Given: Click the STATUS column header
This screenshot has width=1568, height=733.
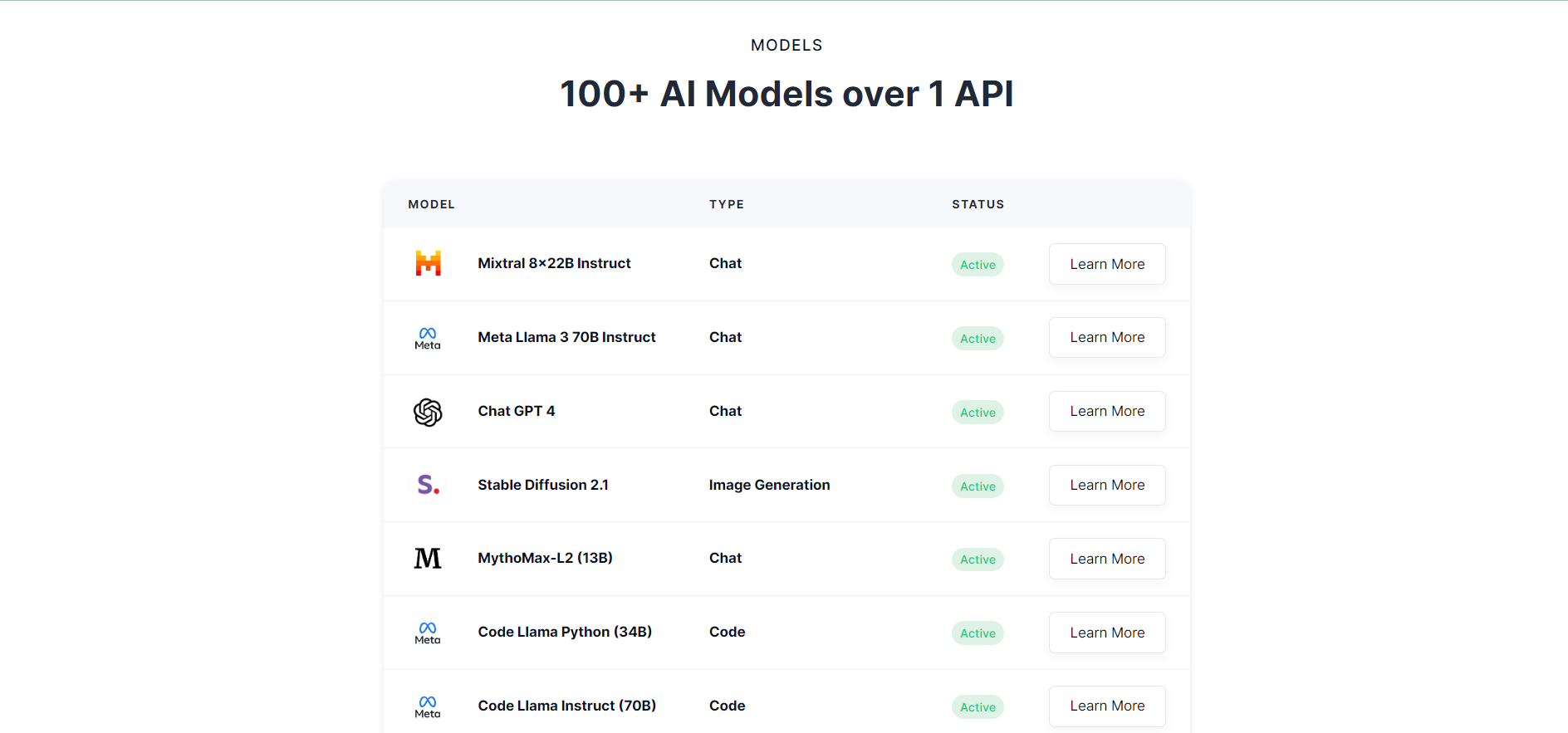Looking at the screenshot, I should [x=978, y=204].
